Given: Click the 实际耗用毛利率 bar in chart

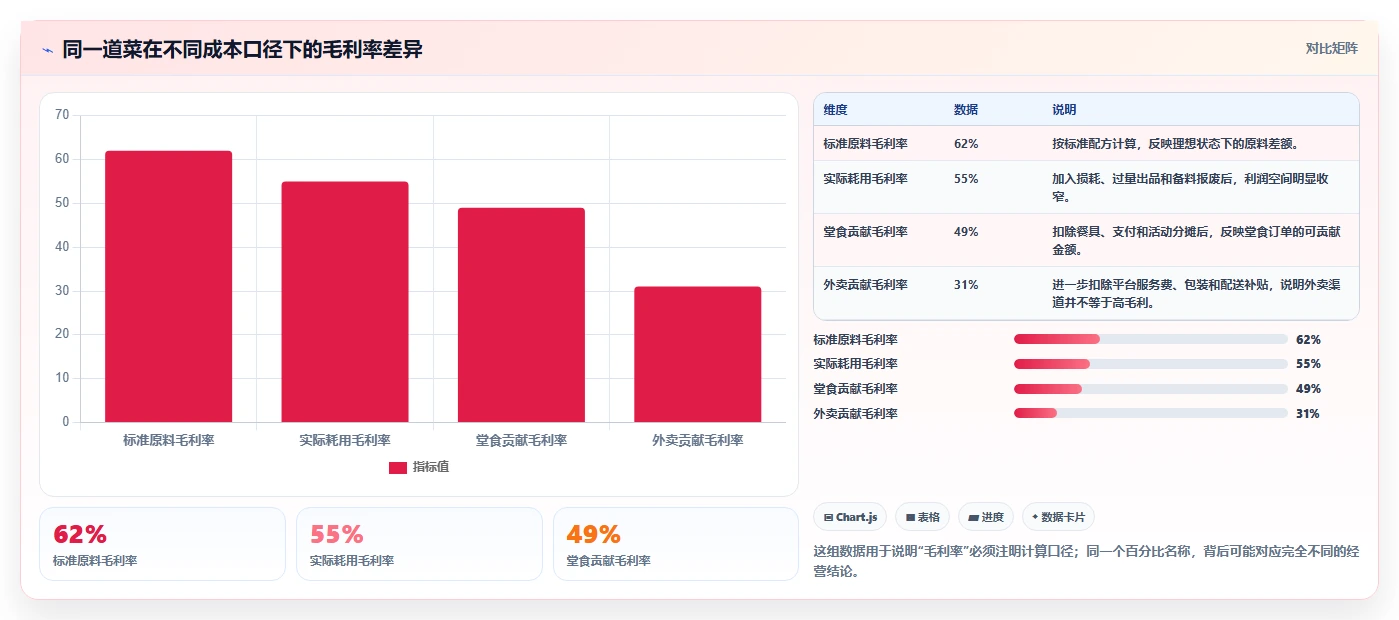Looking at the screenshot, I should click(x=345, y=302).
